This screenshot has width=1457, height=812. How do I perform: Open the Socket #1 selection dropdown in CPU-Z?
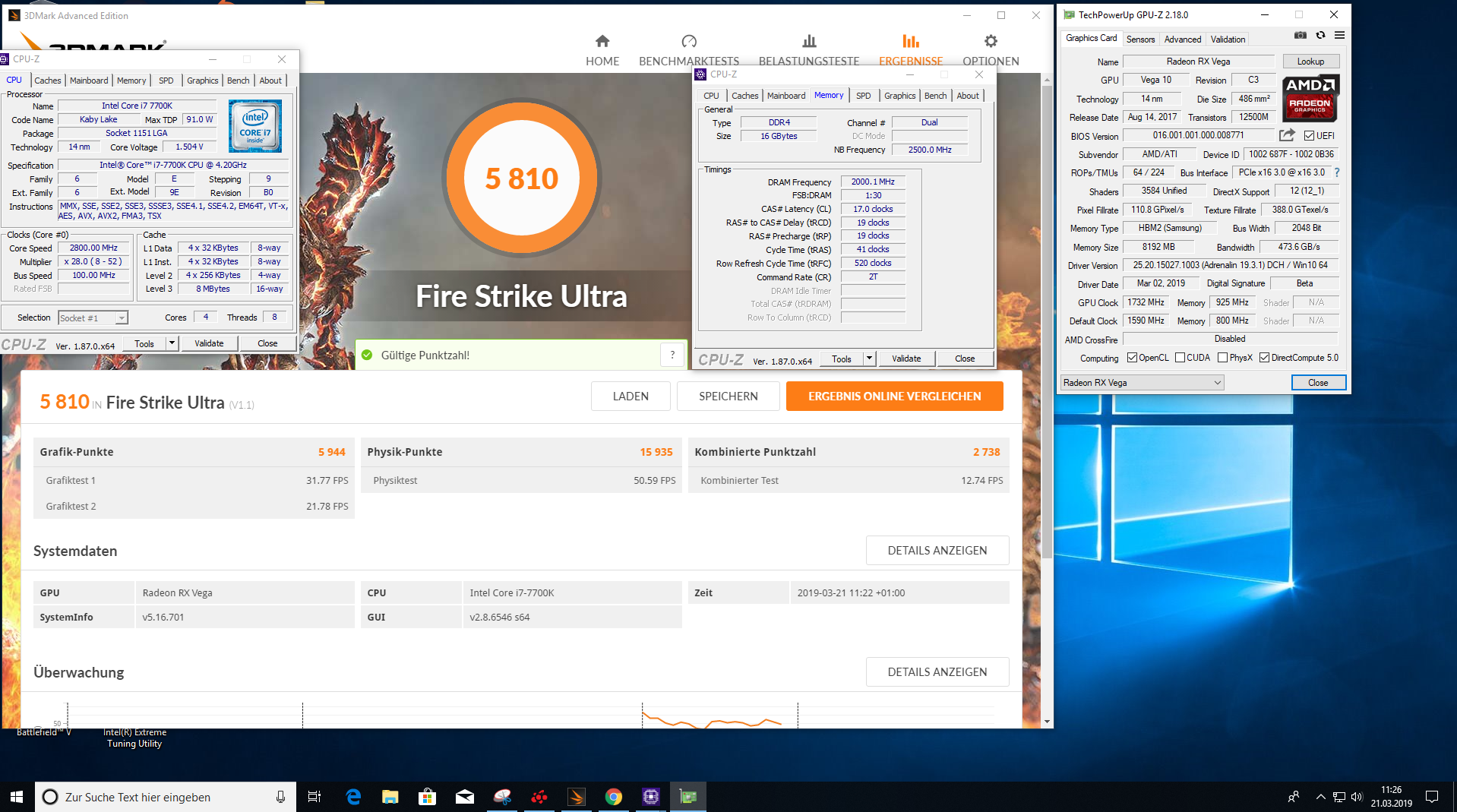pos(93,318)
